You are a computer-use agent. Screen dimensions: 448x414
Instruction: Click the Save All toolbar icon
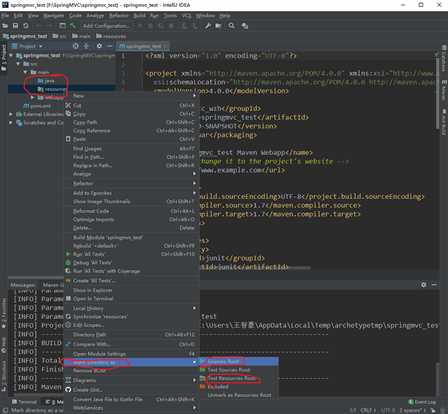(x=15, y=26)
